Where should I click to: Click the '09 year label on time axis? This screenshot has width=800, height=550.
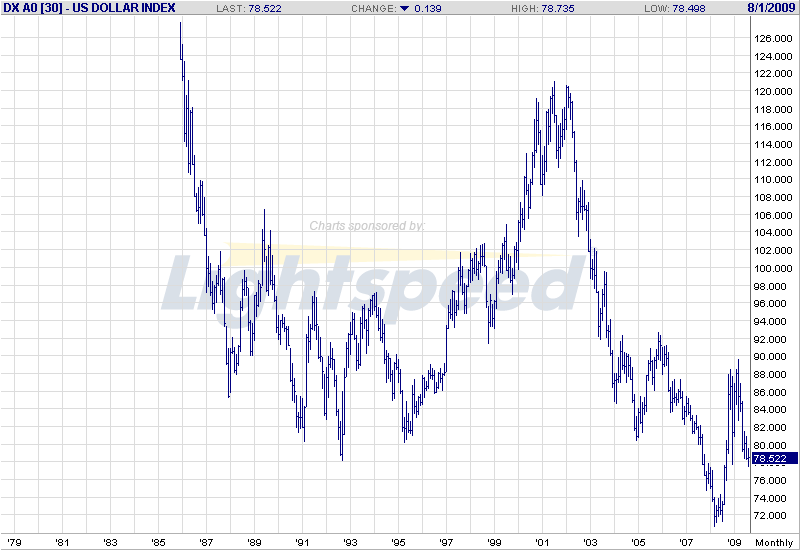pyautogui.click(x=734, y=542)
